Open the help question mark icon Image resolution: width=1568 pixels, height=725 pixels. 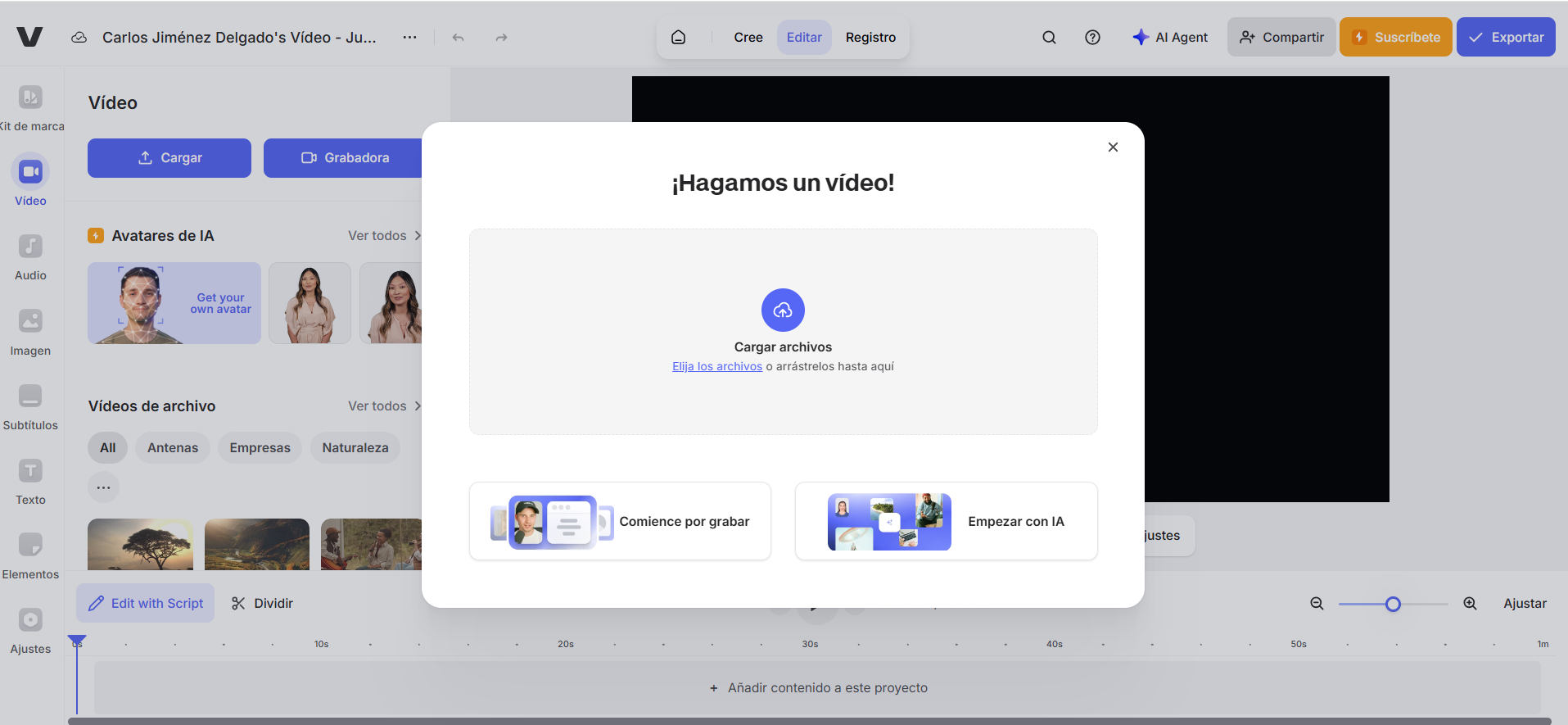(1092, 38)
